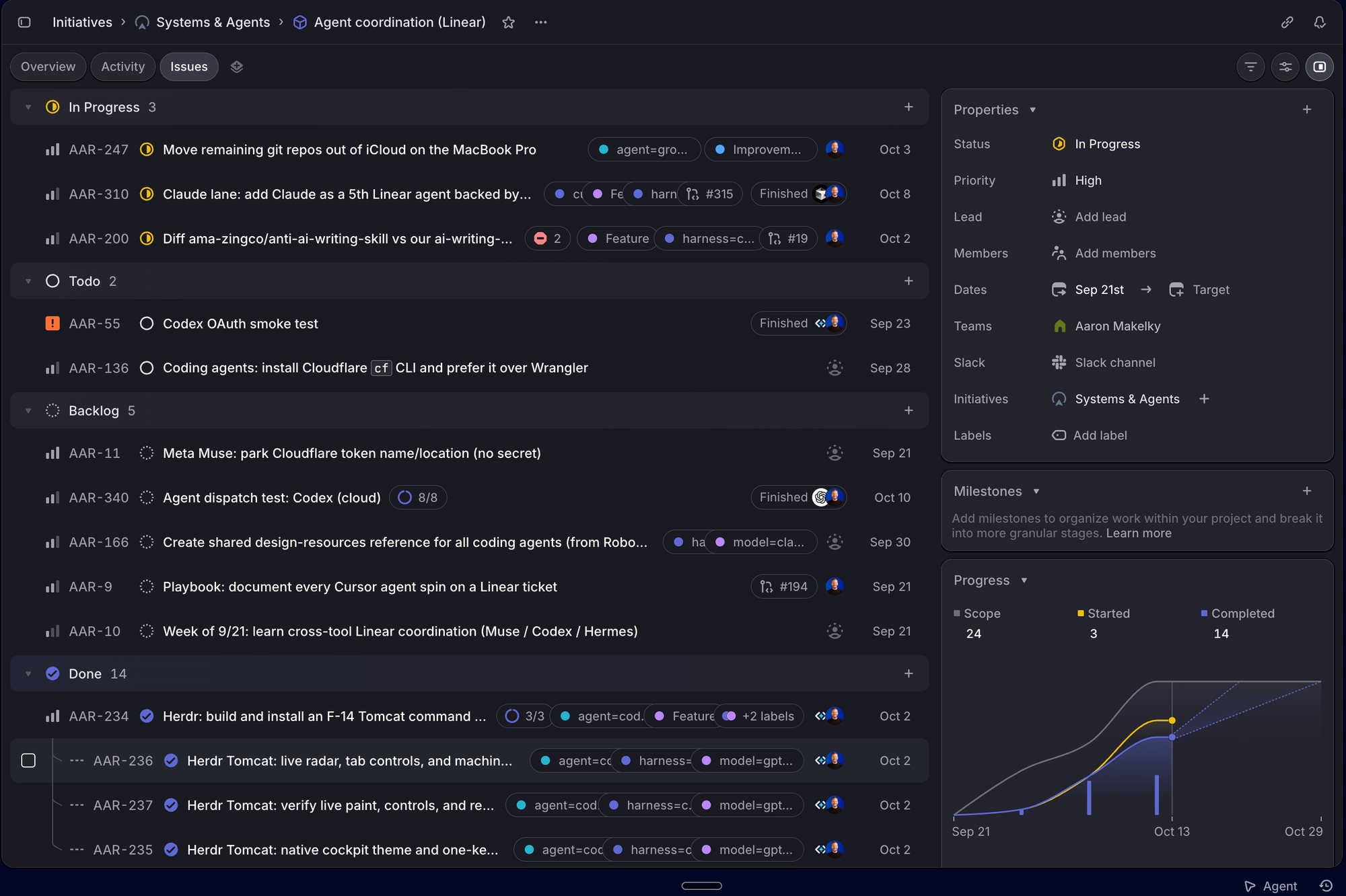The height and width of the screenshot is (896, 1346).
Task: Open the filter icon in the toolbar
Action: point(1250,67)
